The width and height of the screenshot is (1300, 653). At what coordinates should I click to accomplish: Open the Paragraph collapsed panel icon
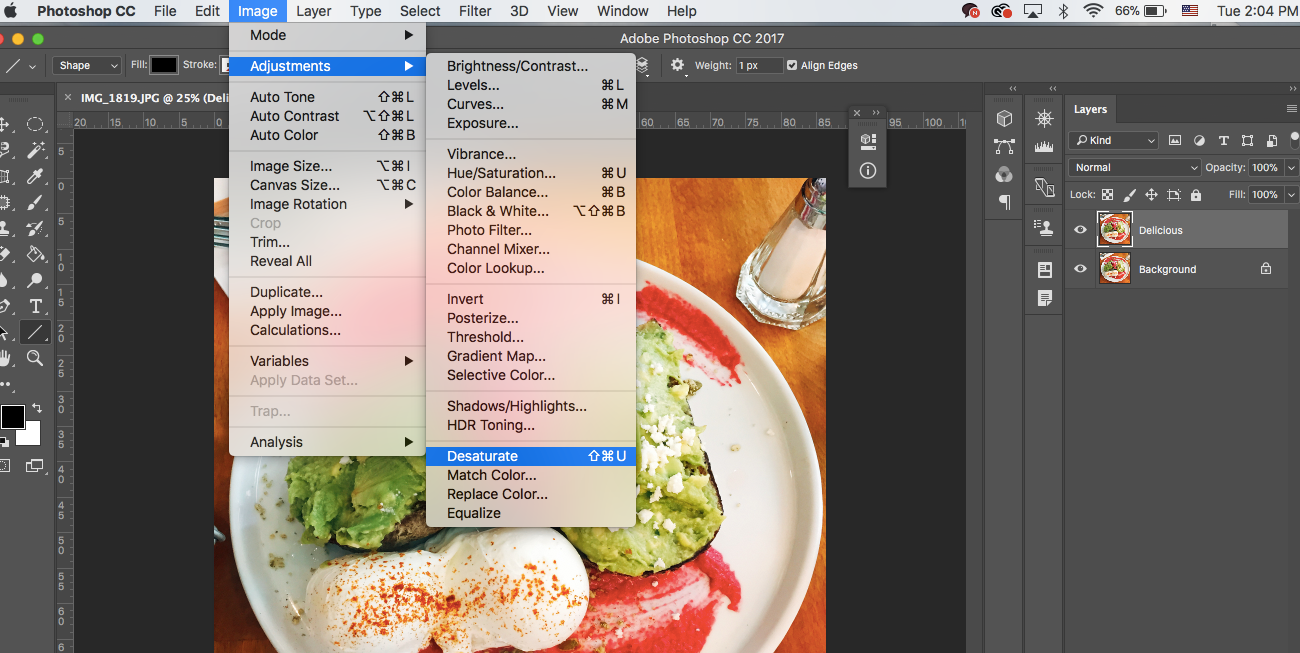(x=1004, y=202)
